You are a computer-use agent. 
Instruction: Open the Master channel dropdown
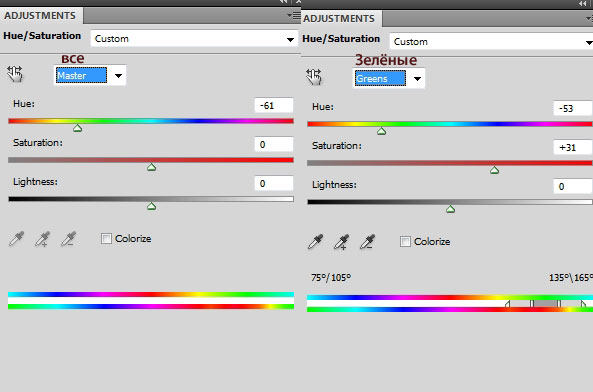90,76
